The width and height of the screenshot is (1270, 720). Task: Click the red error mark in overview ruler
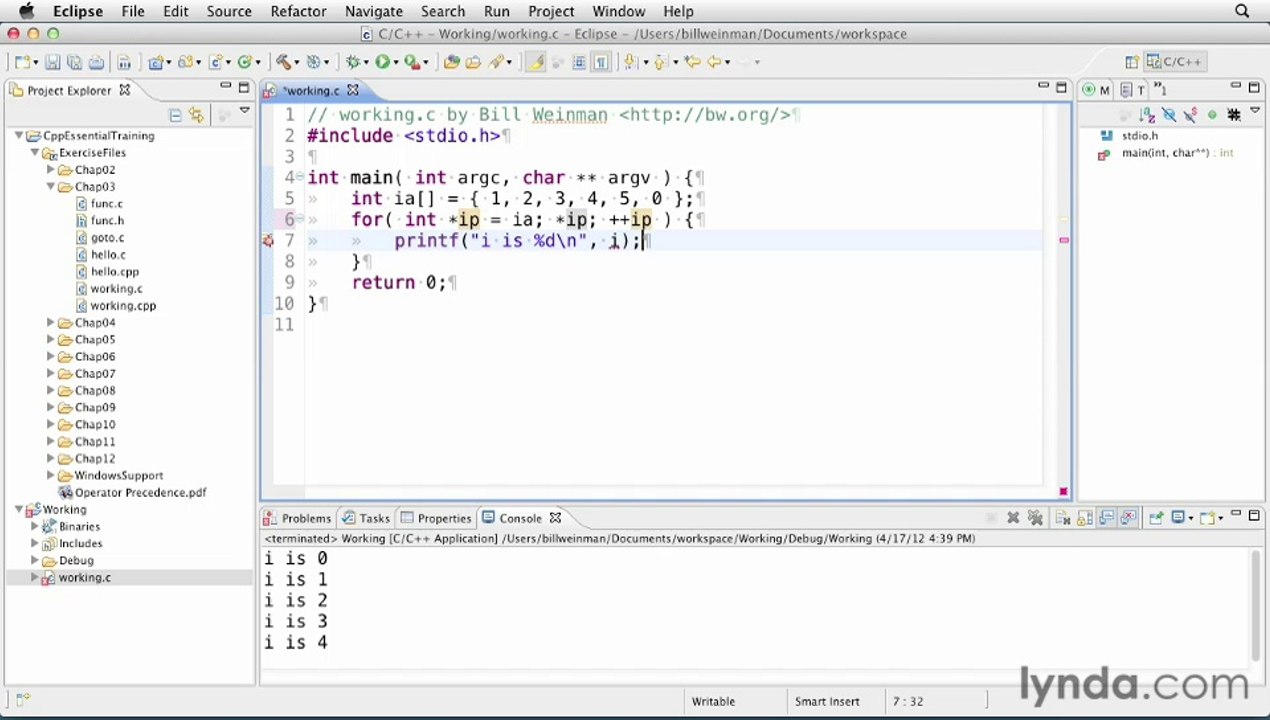pyautogui.click(x=1063, y=240)
